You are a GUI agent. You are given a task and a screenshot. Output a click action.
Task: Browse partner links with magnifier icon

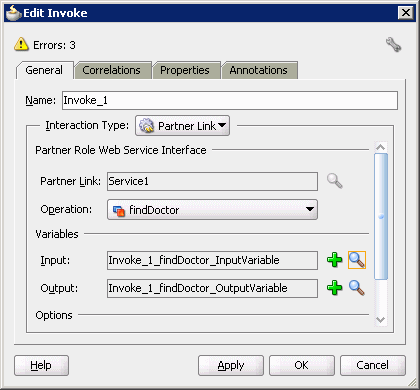point(335,181)
